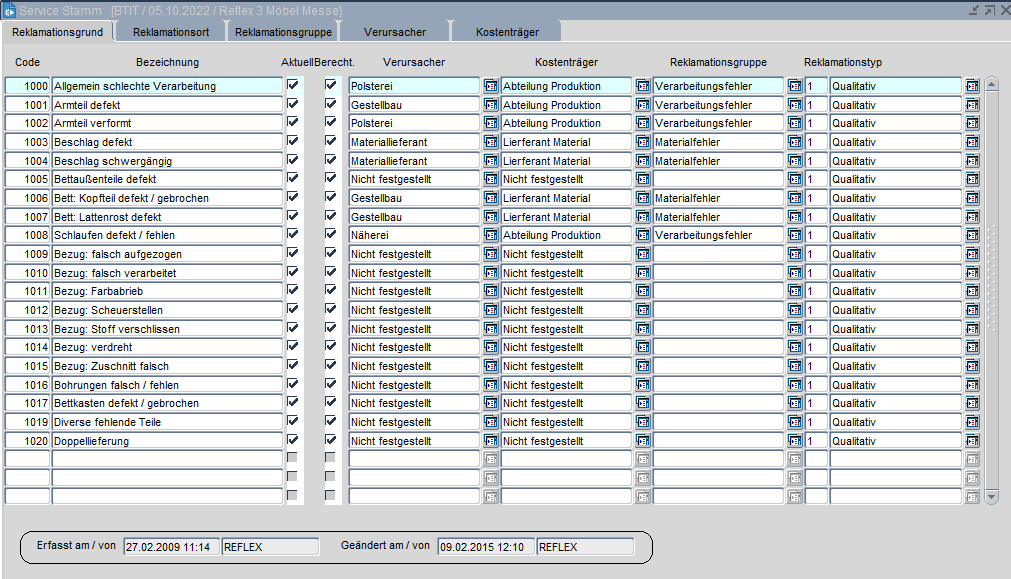The image size is (1011, 579).
Task: Click scrollbar down arrow of the table
Action: pos(991,496)
